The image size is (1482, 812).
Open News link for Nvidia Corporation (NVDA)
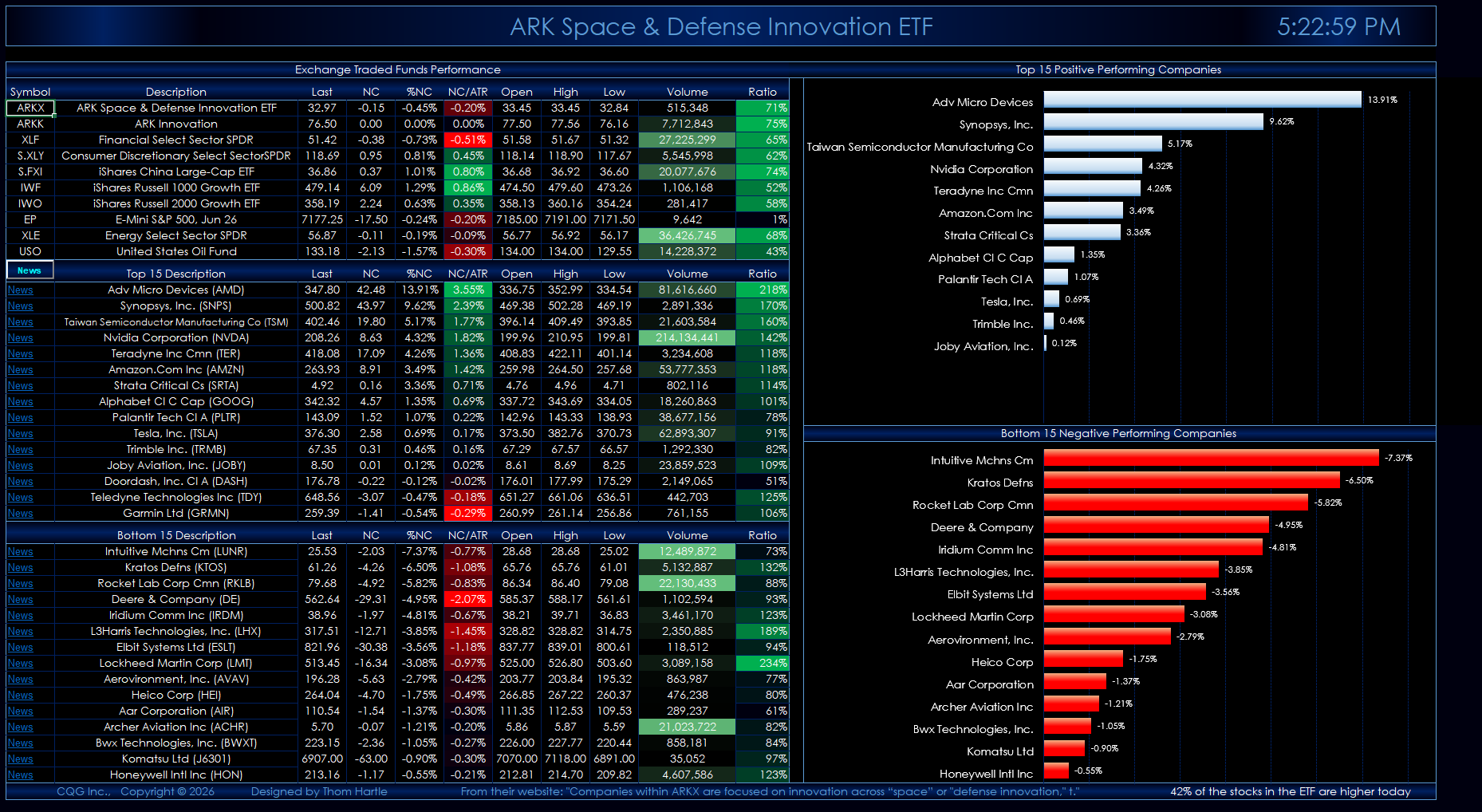pos(21,338)
